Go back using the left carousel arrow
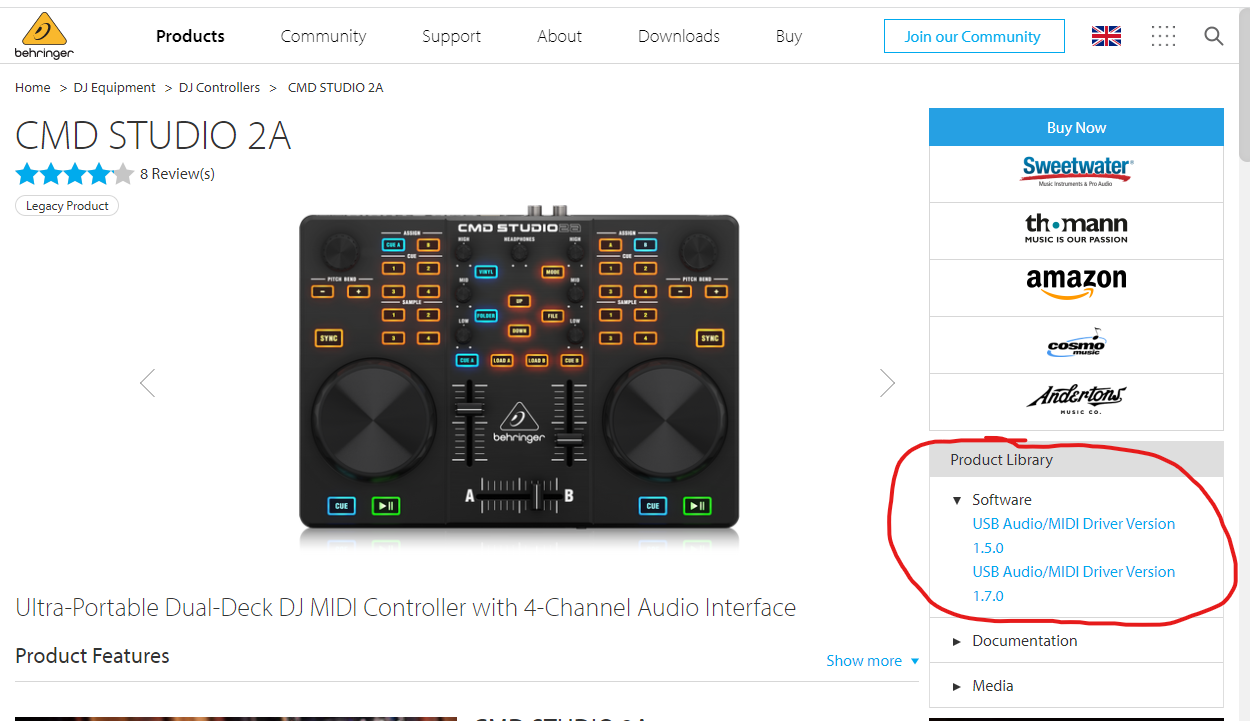Screen dimensions: 1250x721 point(148,382)
